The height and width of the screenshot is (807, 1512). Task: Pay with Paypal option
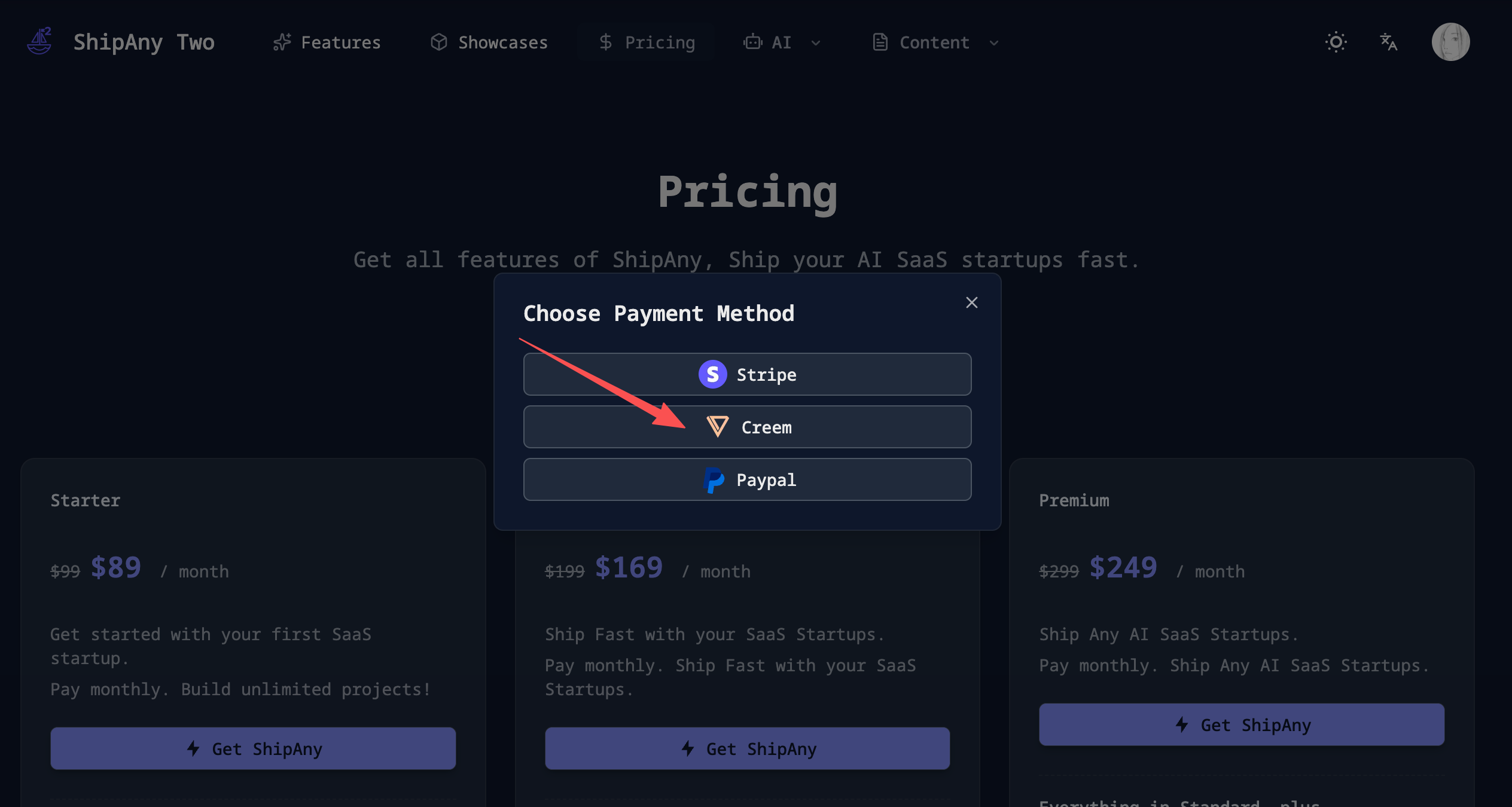pyautogui.click(x=747, y=479)
